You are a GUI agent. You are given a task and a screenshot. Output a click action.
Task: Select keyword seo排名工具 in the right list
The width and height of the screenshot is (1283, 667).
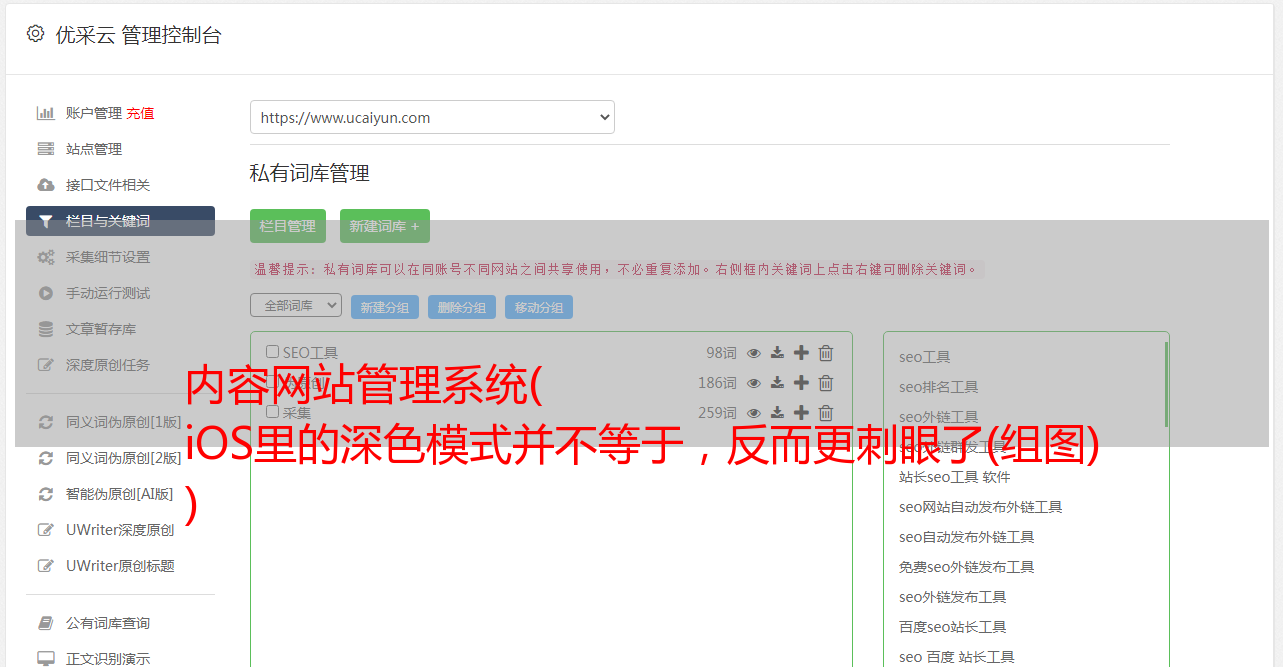tap(938, 387)
